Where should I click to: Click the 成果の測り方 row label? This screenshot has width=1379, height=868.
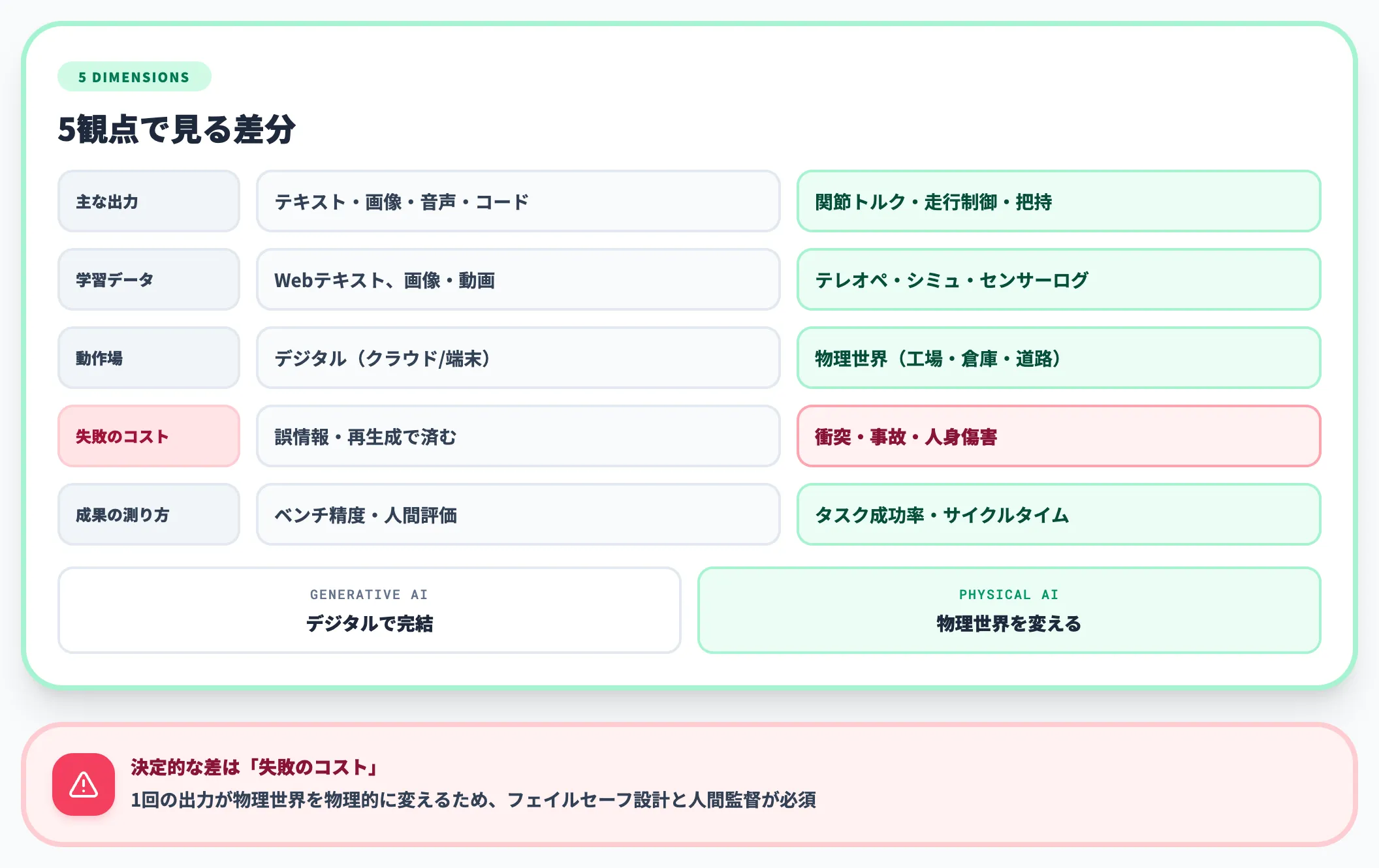149,515
